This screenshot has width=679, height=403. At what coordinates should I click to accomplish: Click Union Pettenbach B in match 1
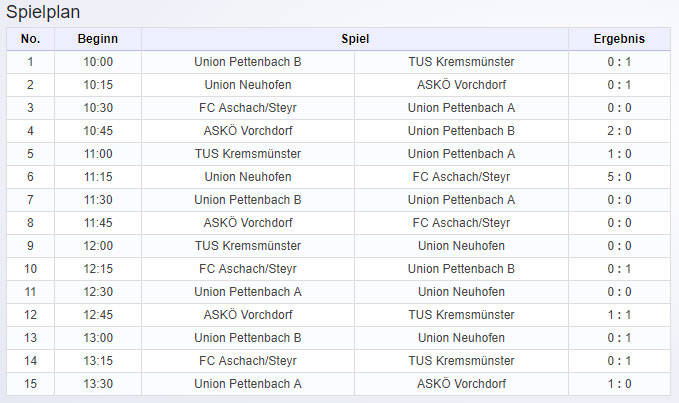[x=248, y=62]
